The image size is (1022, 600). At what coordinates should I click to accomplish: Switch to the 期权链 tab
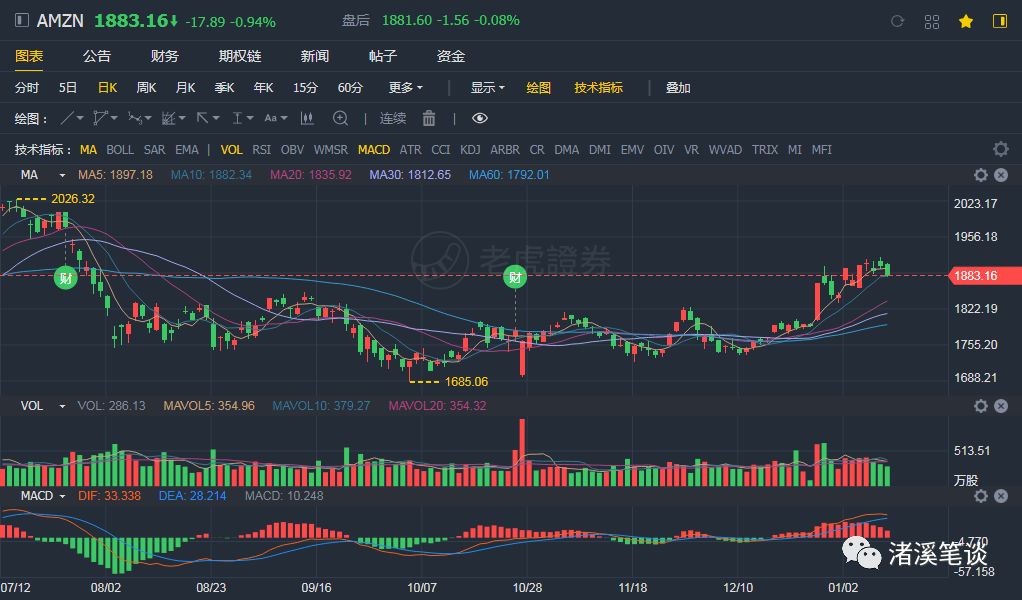pos(239,56)
